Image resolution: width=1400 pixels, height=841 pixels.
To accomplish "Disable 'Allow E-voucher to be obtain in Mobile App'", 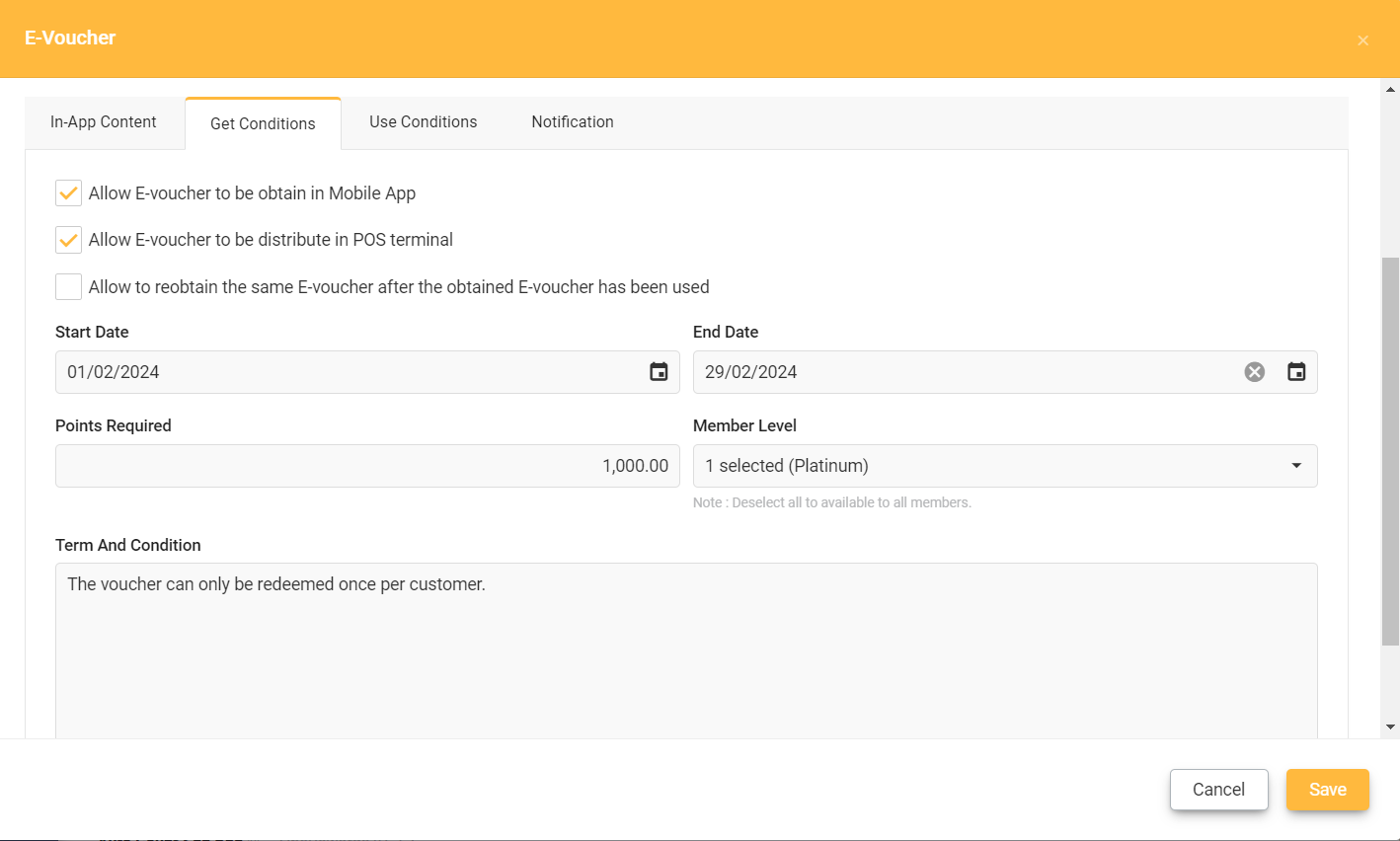I will pos(68,192).
